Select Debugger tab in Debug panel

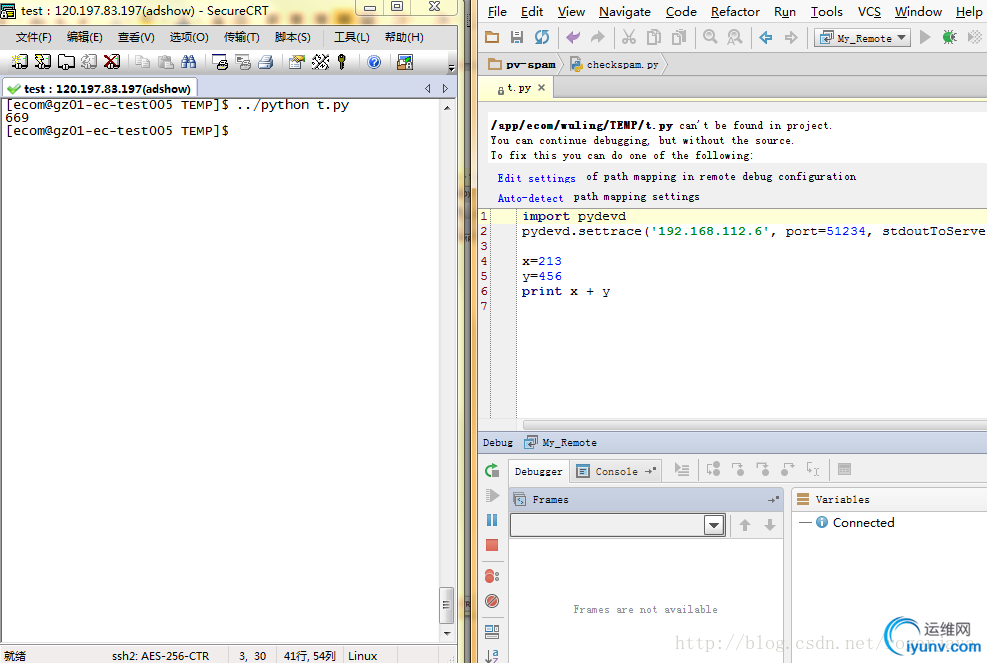pos(538,472)
